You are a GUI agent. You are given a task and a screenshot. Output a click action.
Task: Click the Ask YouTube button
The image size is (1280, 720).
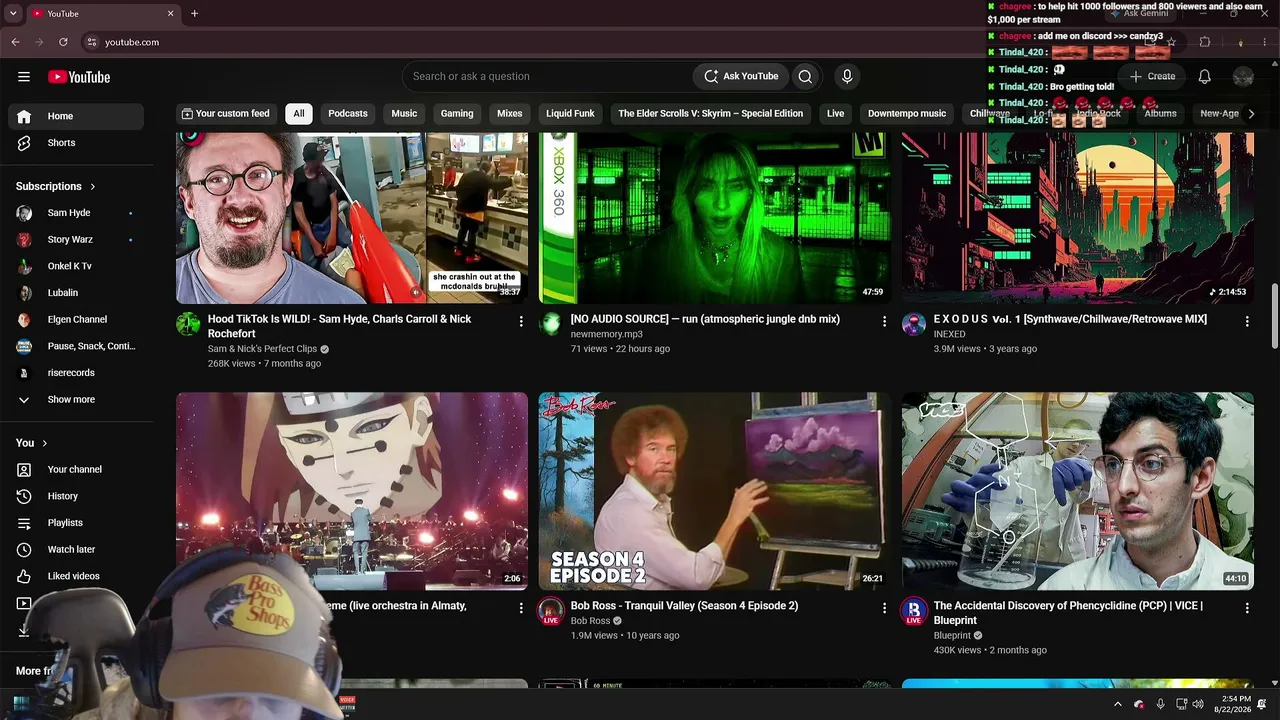[x=741, y=76]
